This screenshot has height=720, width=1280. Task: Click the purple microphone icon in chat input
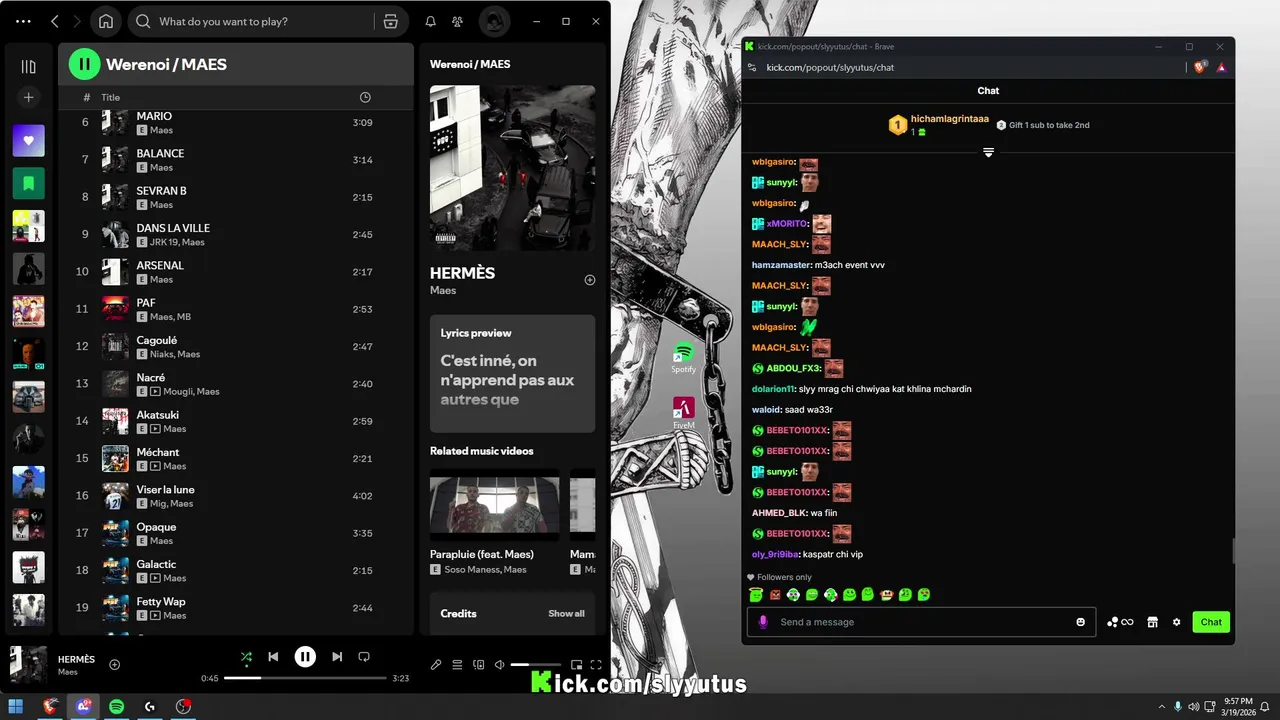point(763,622)
